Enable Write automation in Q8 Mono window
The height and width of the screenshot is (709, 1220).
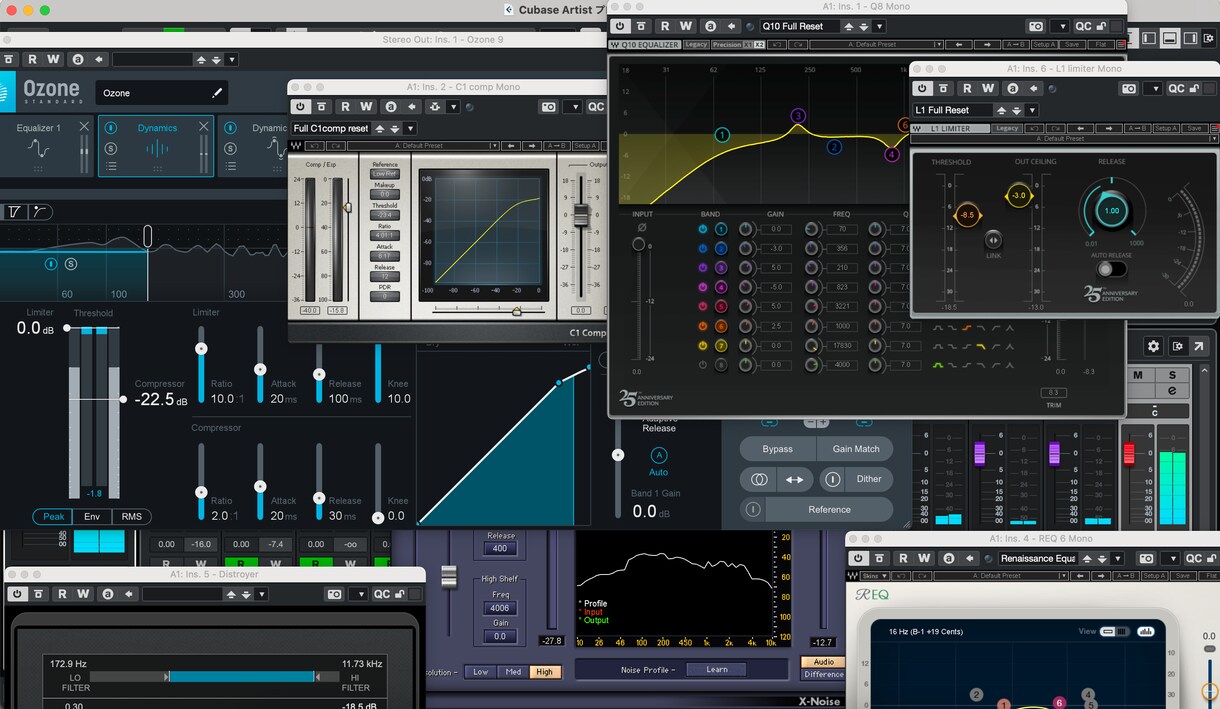pyautogui.click(x=686, y=26)
